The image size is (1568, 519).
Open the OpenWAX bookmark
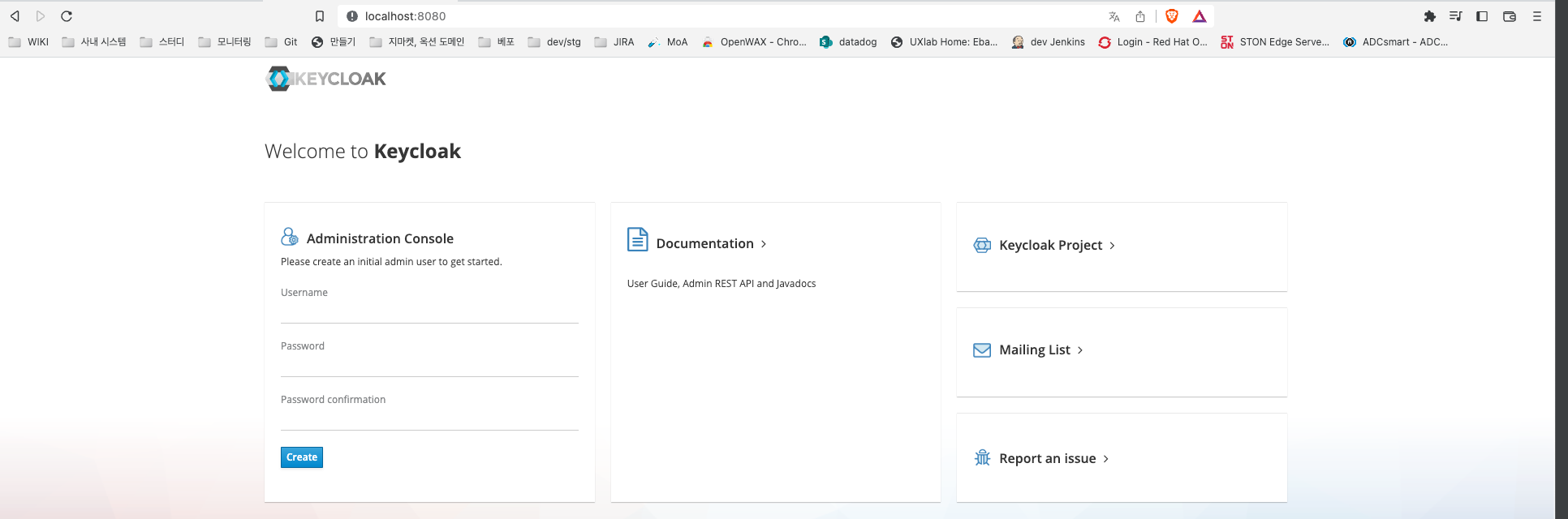755,42
